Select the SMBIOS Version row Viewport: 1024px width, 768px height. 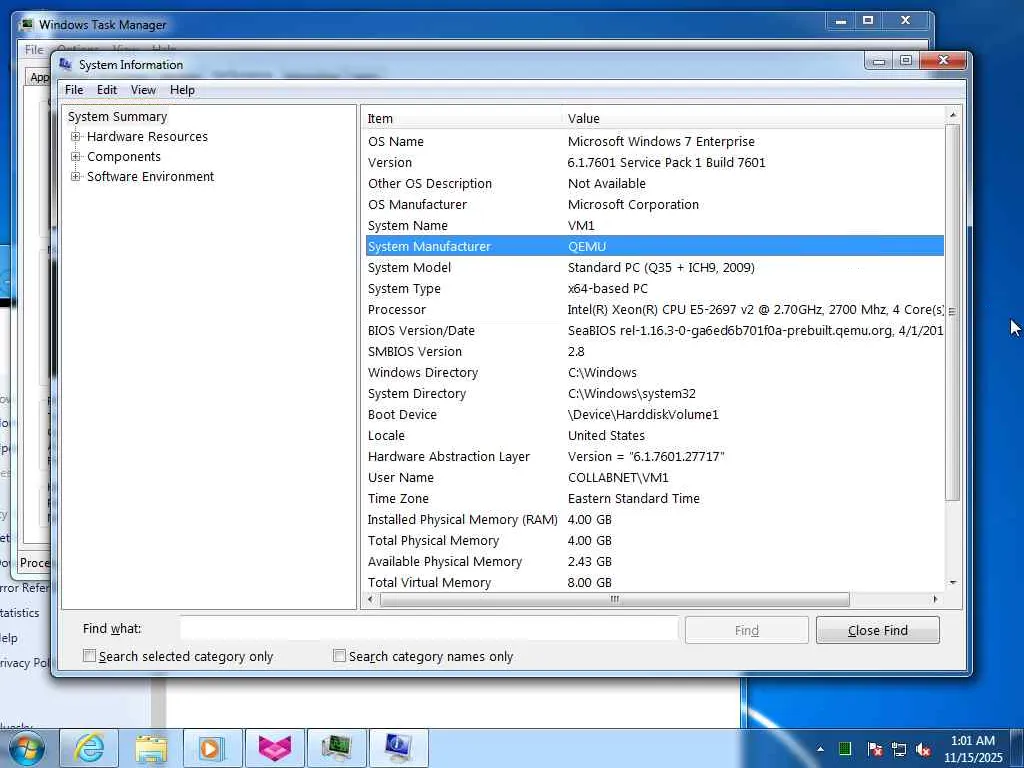click(x=655, y=351)
